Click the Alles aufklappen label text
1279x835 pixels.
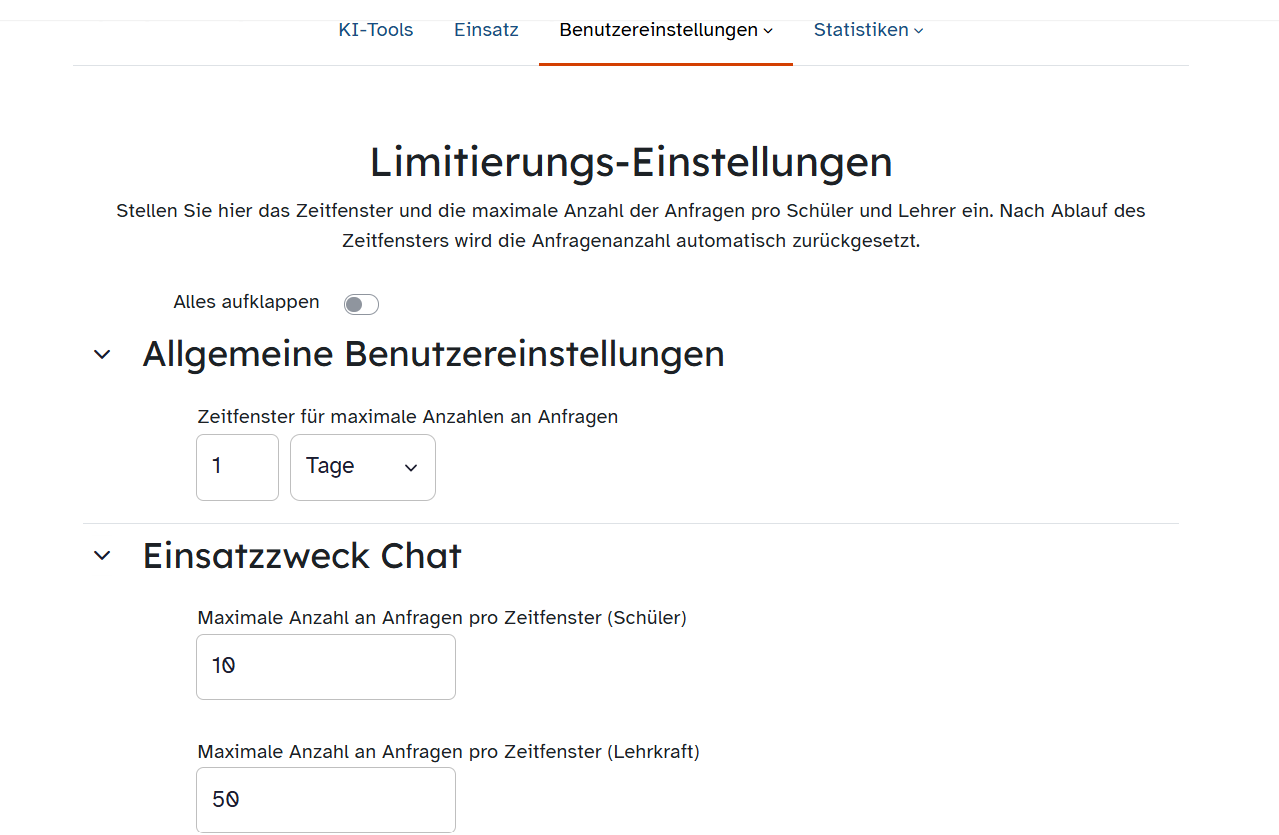pyautogui.click(x=246, y=302)
